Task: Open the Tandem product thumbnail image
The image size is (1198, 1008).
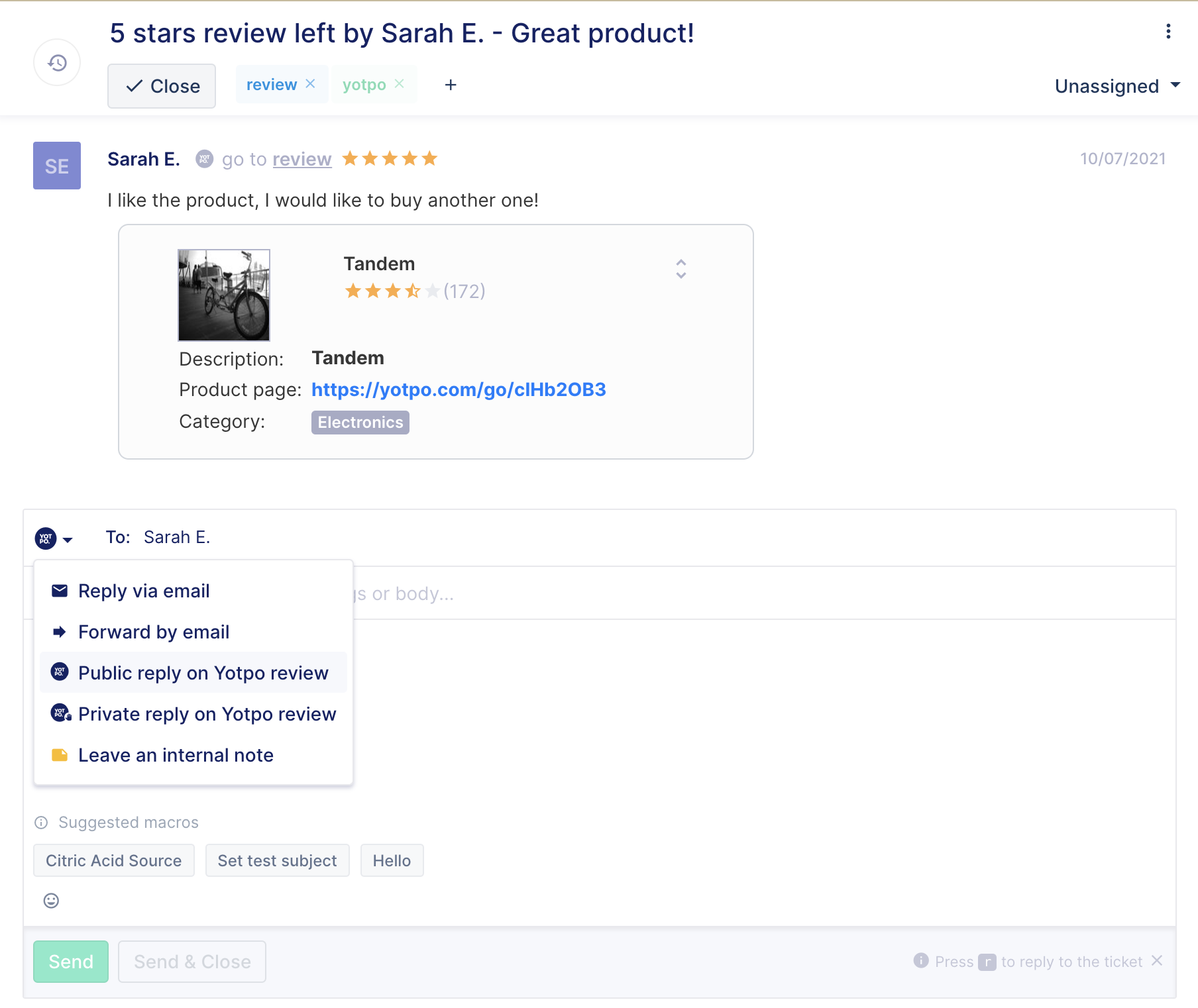Action: pyautogui.click(x=224, y=295)
